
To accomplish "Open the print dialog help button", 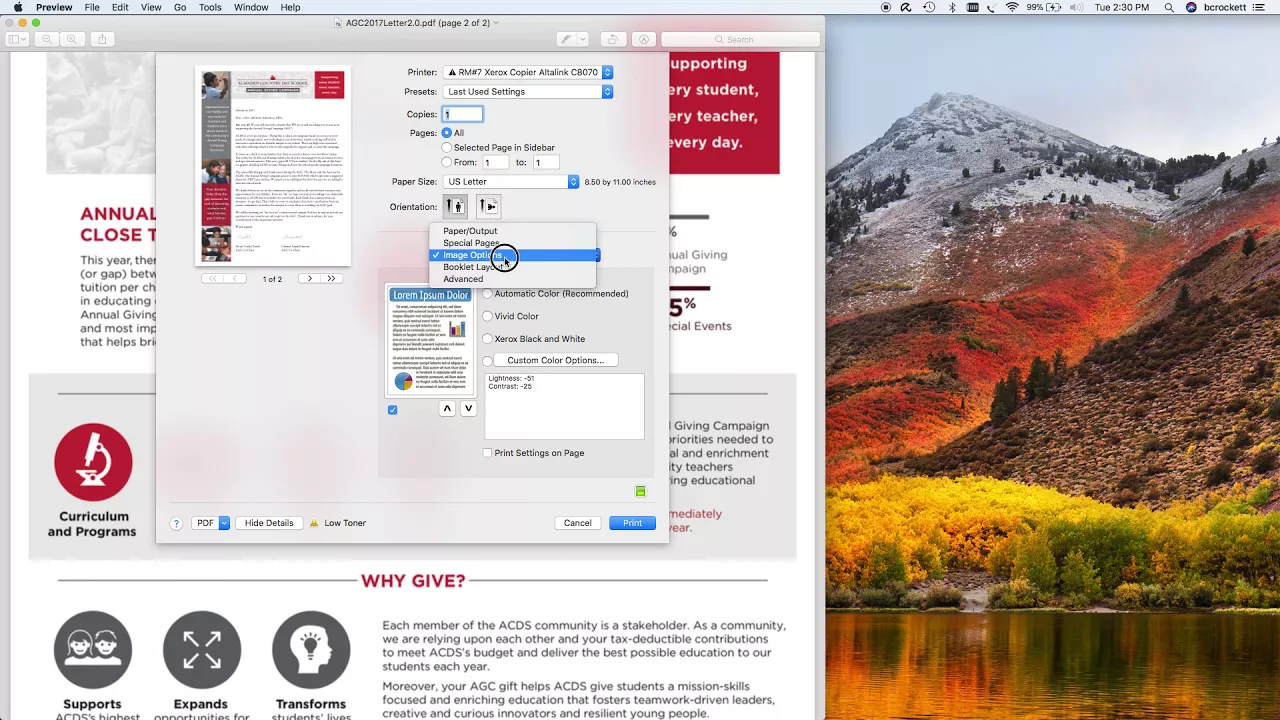I will tap(176, 523).
